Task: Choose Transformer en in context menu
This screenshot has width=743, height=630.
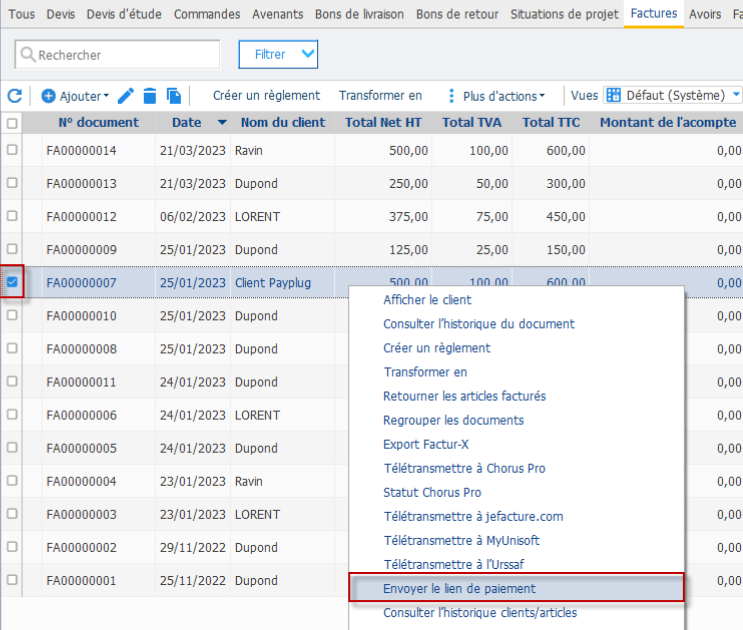Action: 426,372
